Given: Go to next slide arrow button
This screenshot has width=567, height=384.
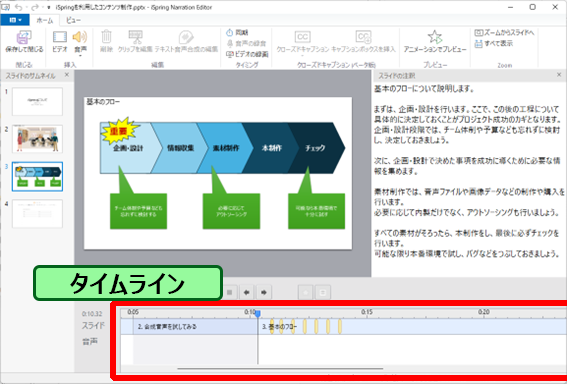Looking at the screenshot, I should click(264, 292).
